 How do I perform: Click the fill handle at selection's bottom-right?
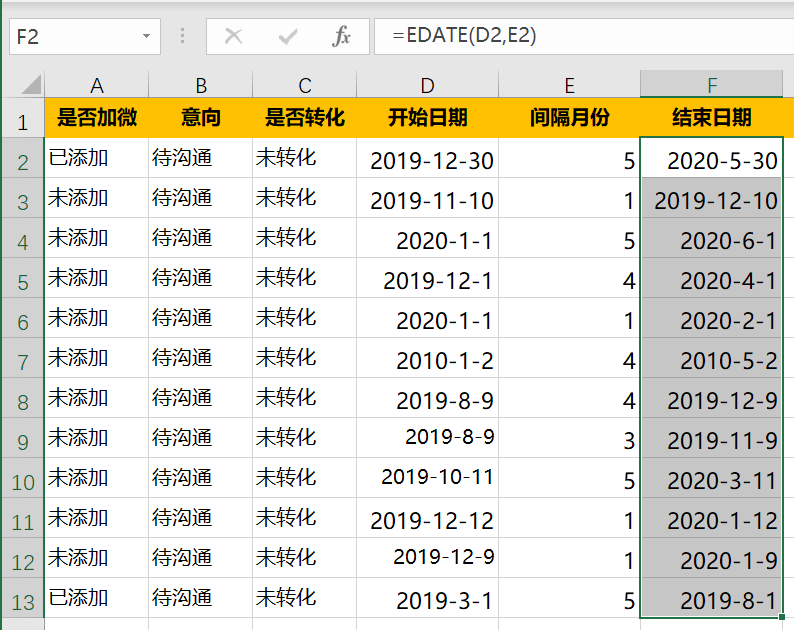(x=783, y=619)
